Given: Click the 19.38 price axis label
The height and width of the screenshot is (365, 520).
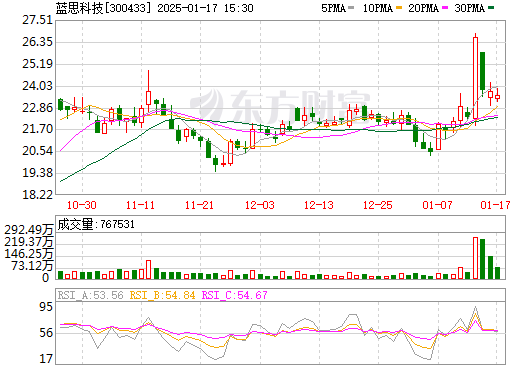Looking at the screenshot, I should tap(37, 173).
